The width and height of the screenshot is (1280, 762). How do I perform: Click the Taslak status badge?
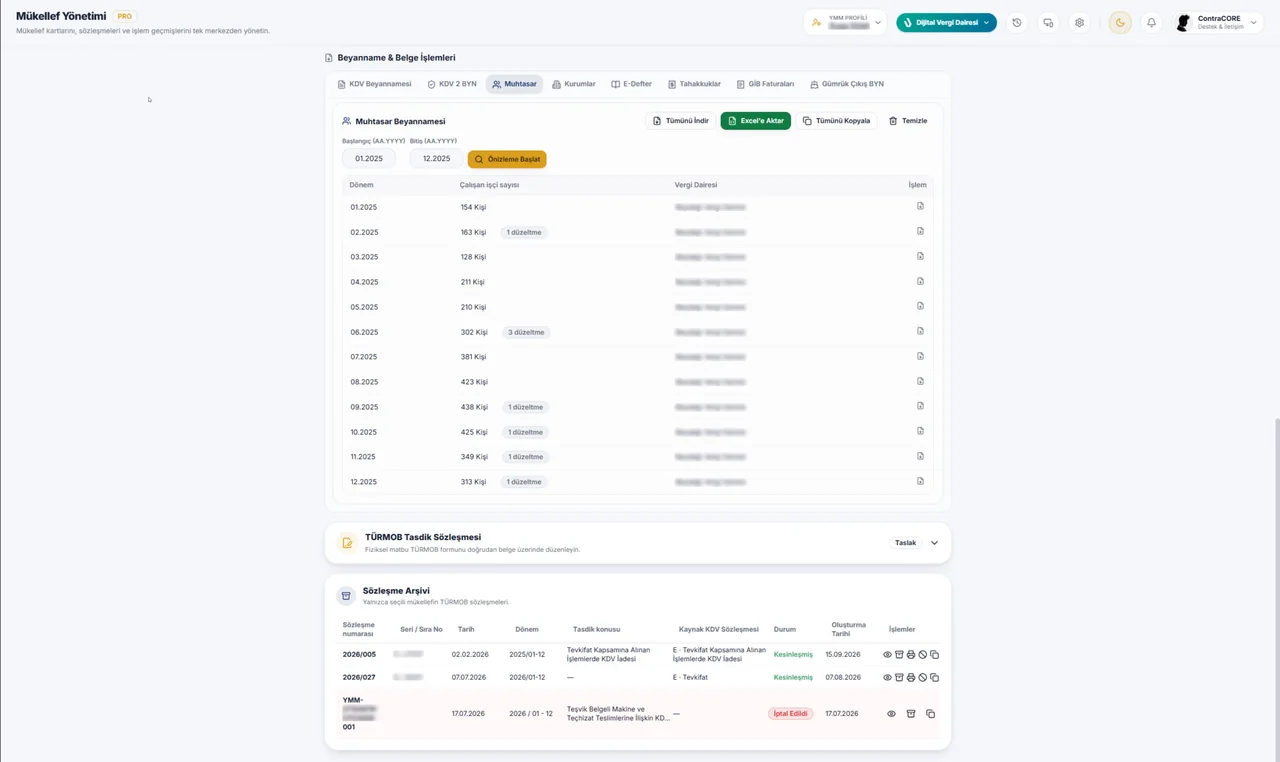pyautogui.click(x=905, y=543)
